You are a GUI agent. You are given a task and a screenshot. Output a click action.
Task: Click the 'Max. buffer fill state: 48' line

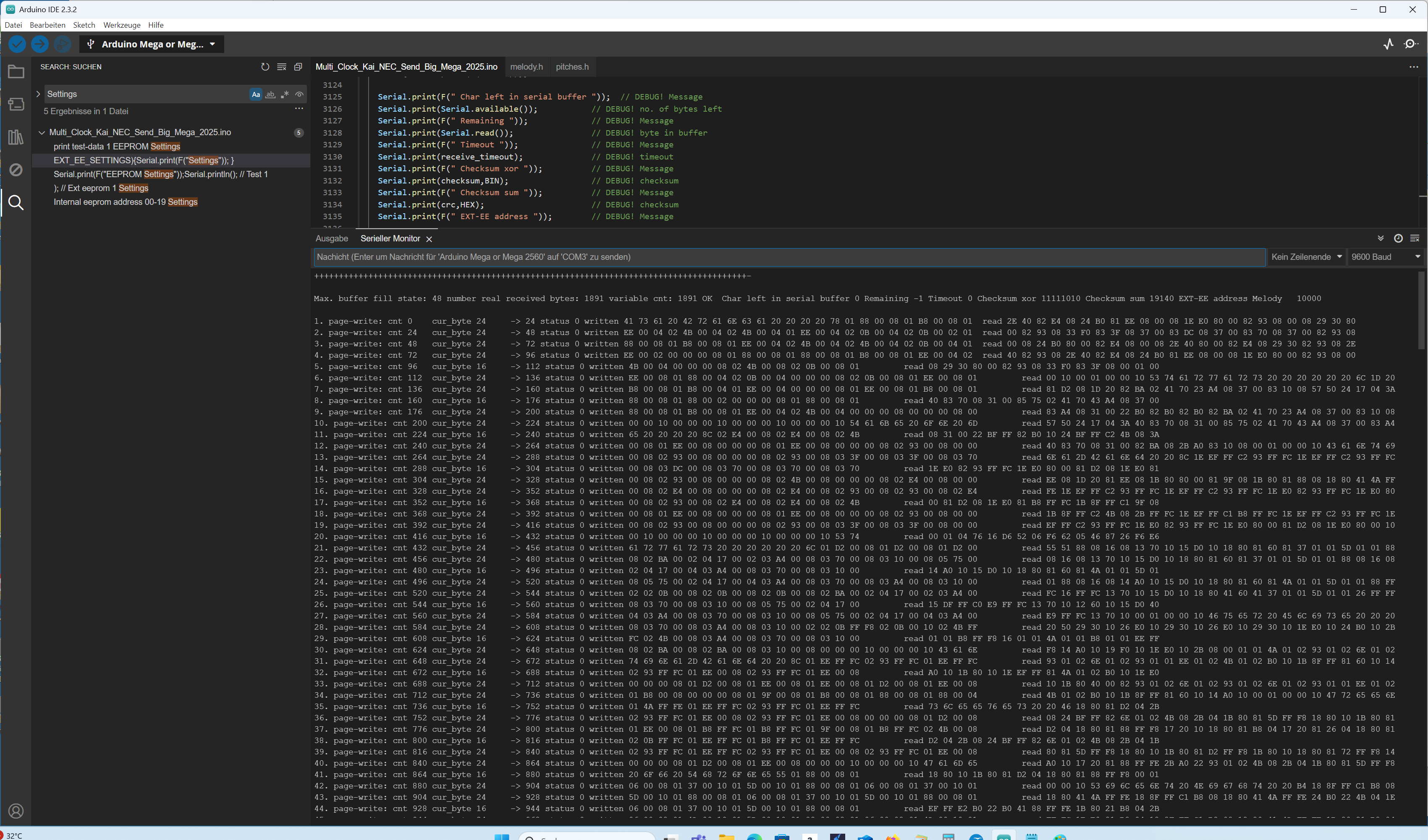pos(817,298)
